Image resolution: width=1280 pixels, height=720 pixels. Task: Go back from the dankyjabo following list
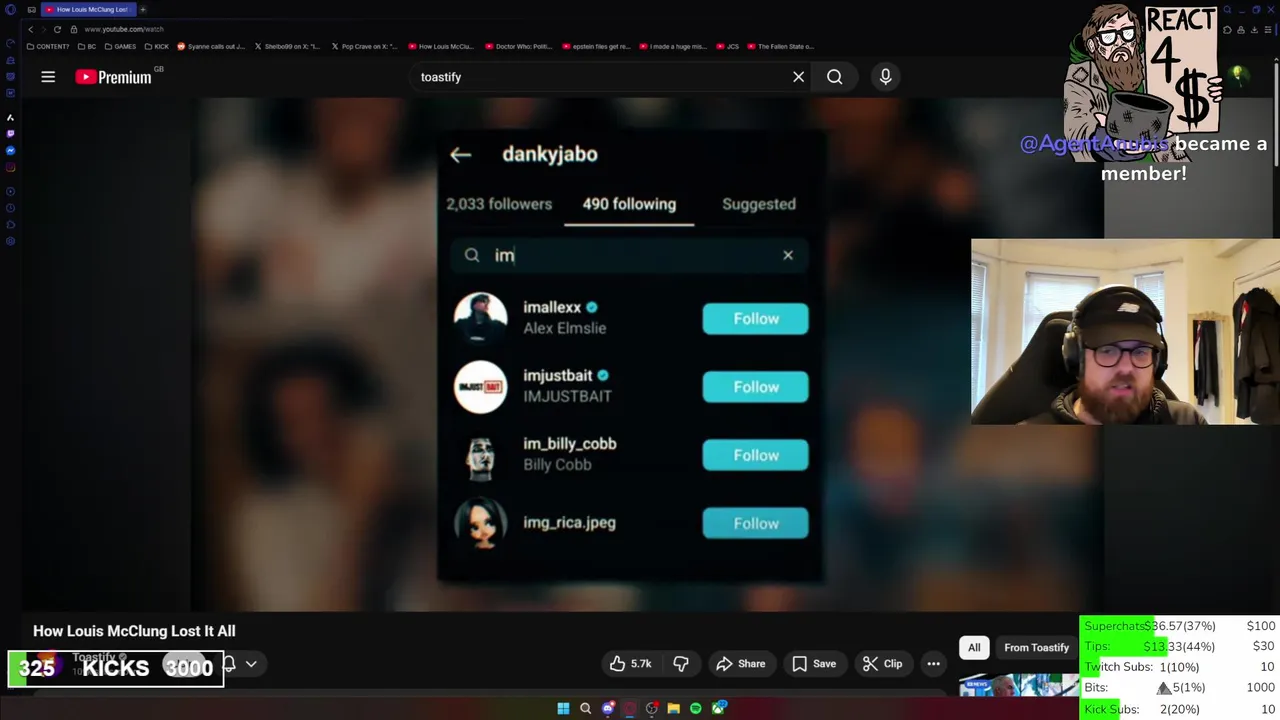[460, 154]
